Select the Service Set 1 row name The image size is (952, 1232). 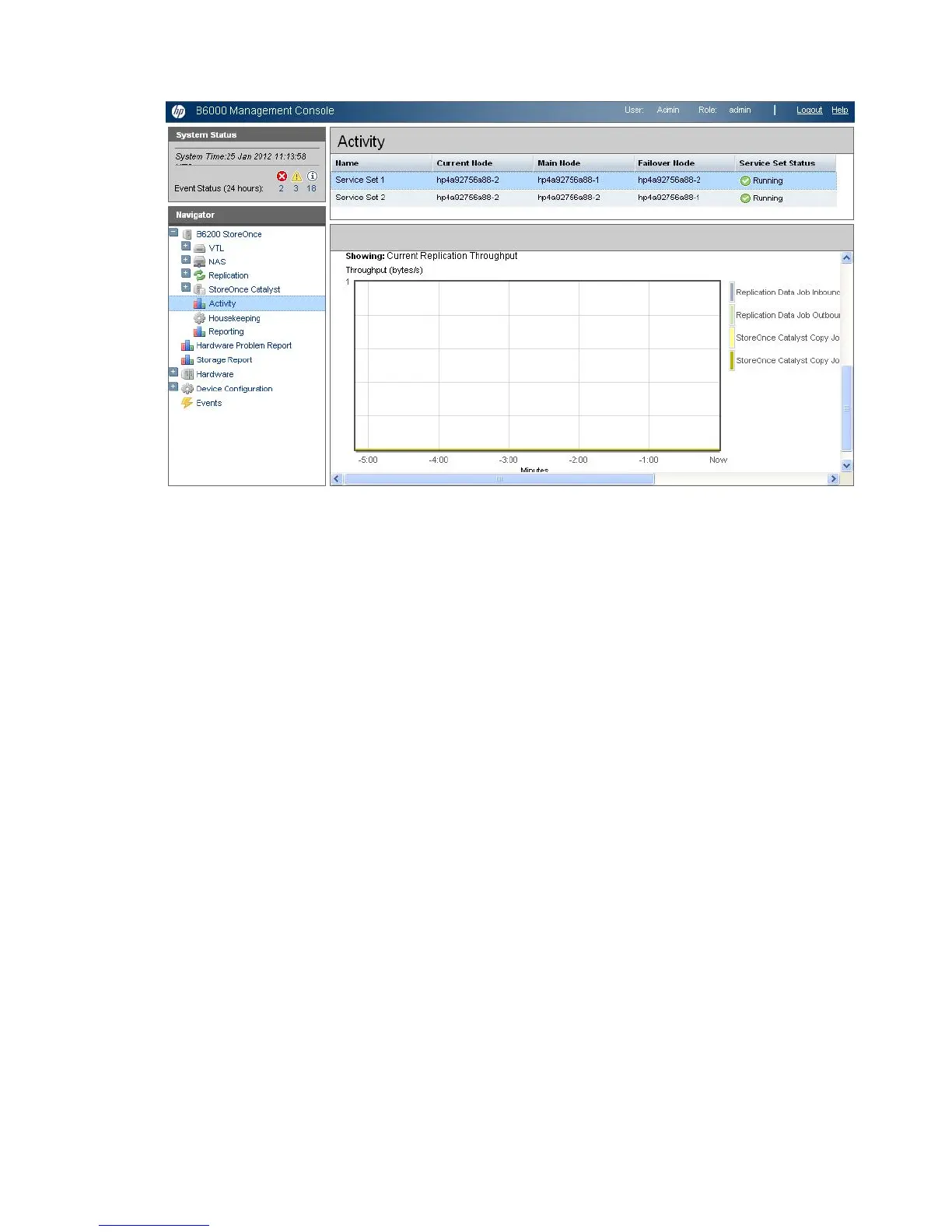pos(360,180)
